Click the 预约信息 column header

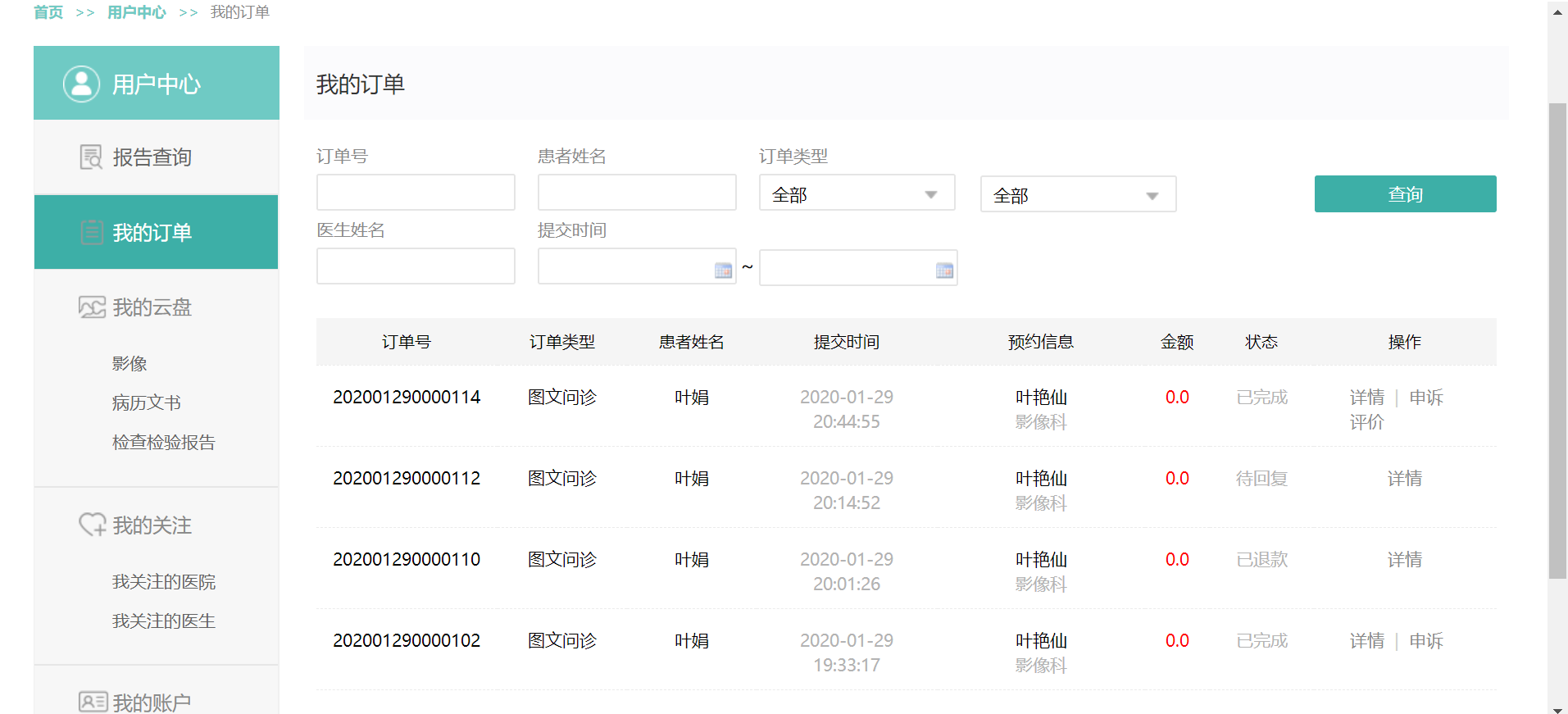click(1041, 342)
